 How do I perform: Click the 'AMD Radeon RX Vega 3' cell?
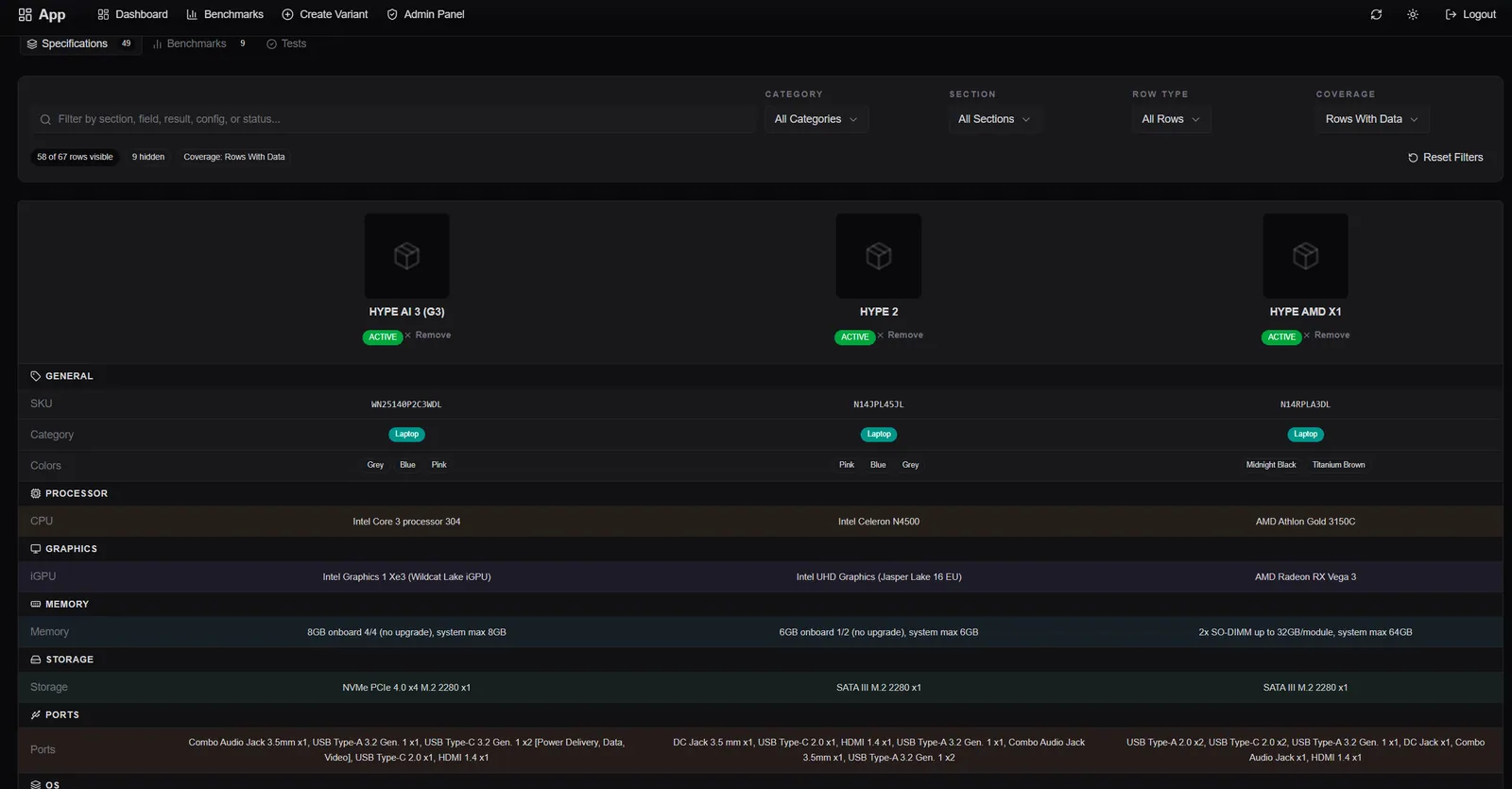1305,577
